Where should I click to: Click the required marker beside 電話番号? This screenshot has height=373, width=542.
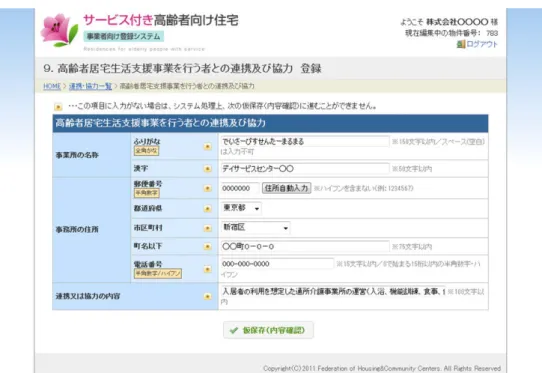[x=207, y=269]
